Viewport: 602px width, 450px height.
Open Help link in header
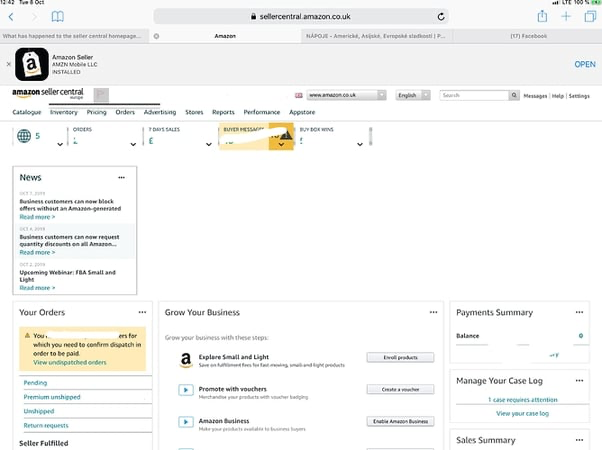pos(557,96)
